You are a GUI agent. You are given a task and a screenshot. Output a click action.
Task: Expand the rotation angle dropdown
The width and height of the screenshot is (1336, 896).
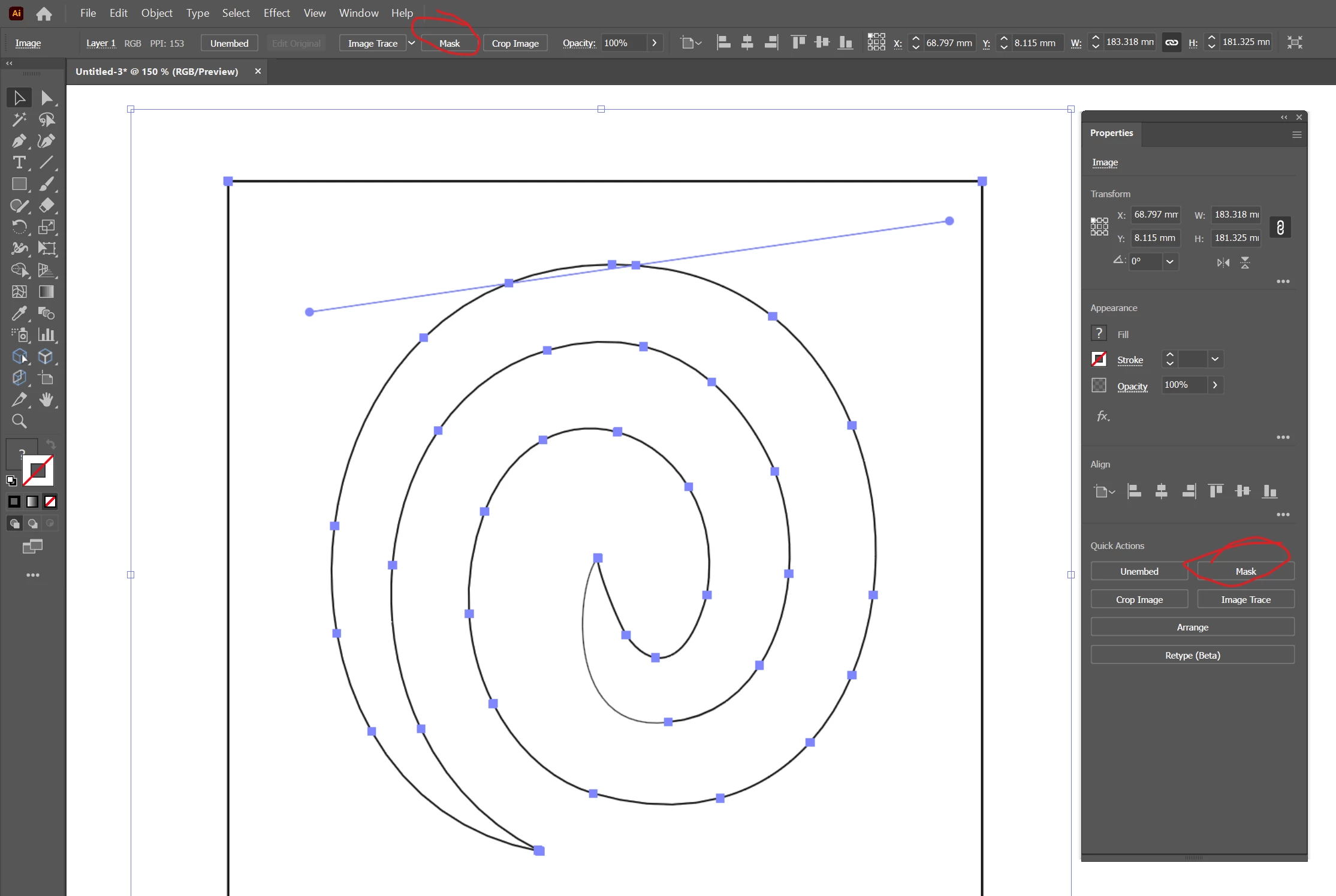[1169, 261]
